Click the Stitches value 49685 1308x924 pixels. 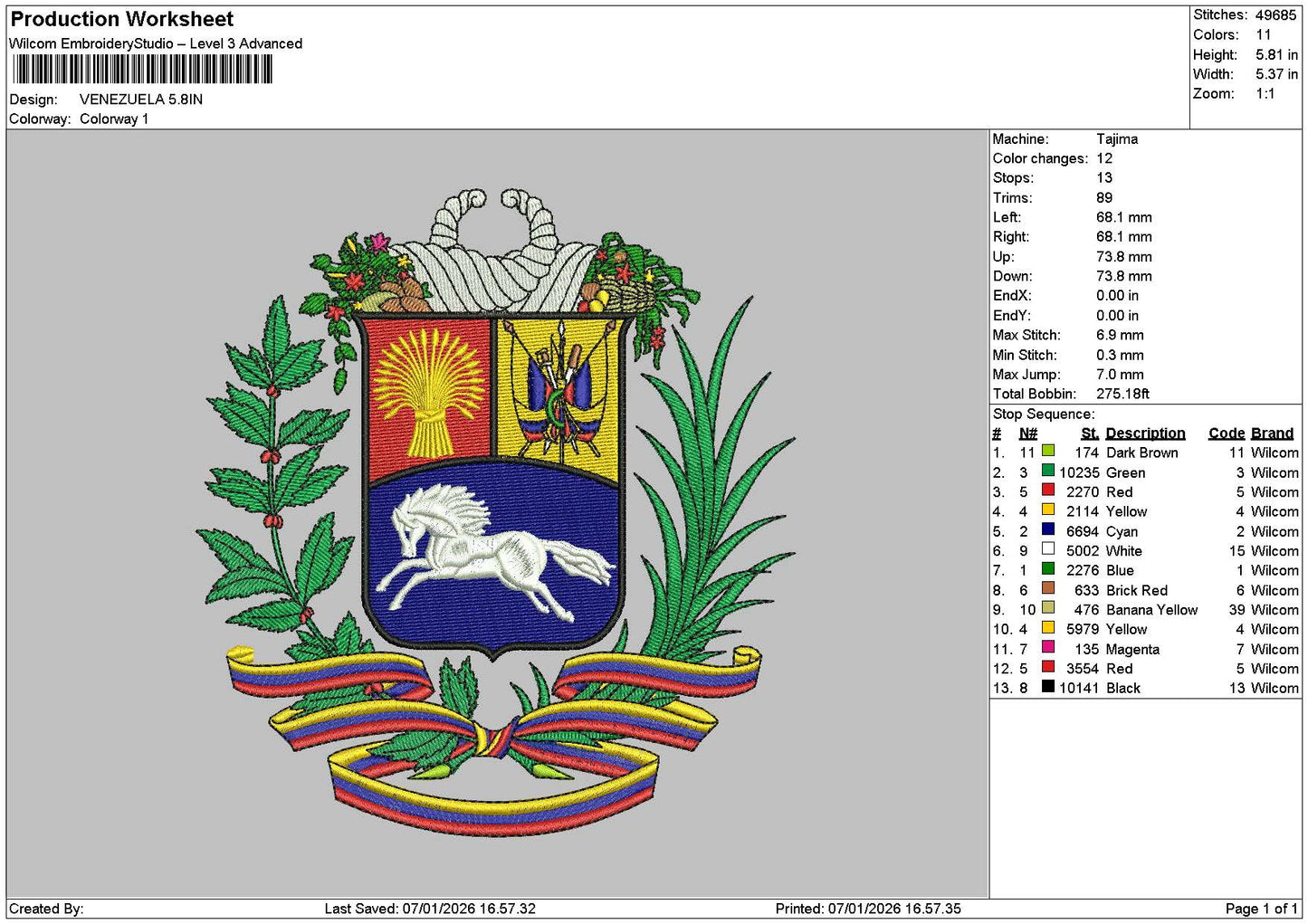(x=1276, y=15)
